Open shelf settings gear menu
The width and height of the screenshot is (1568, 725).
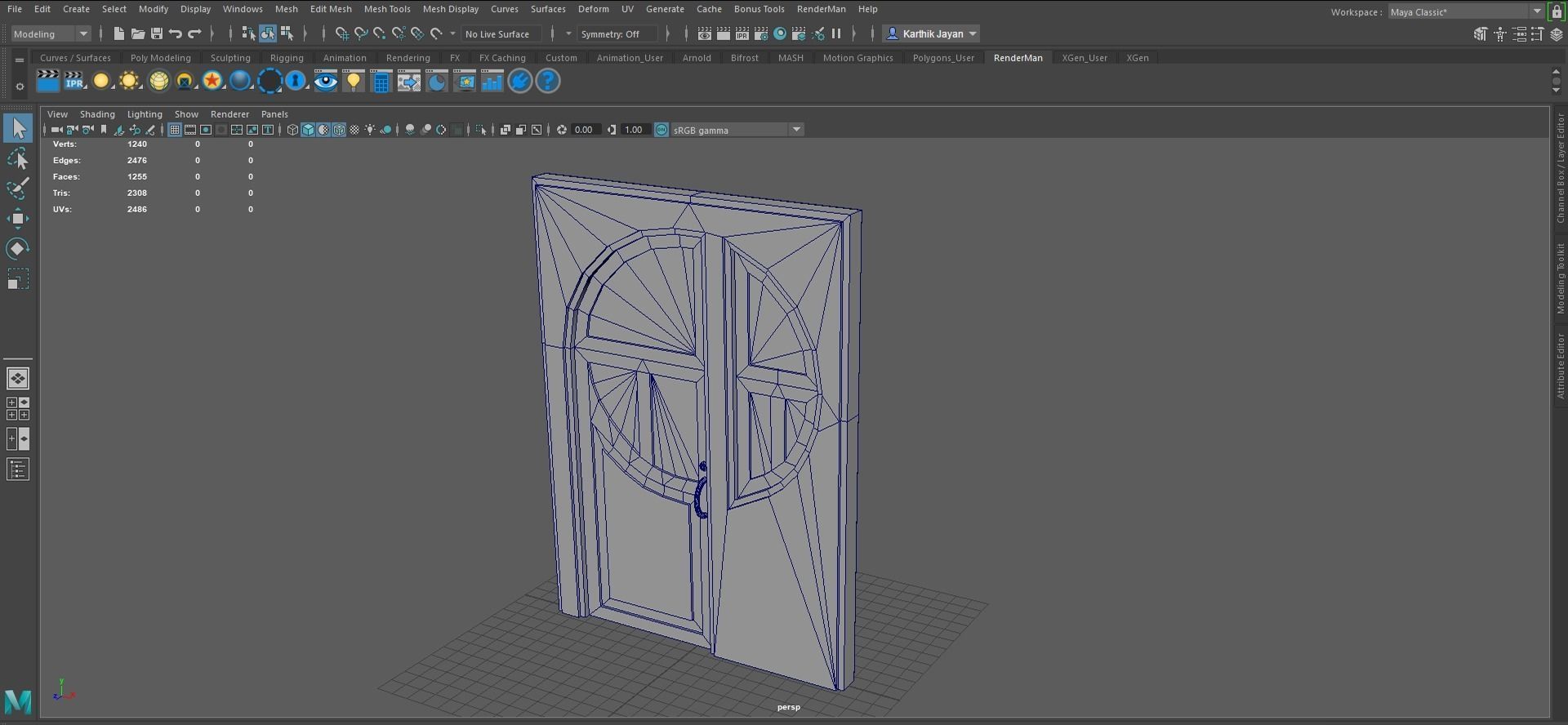point(19,87)
